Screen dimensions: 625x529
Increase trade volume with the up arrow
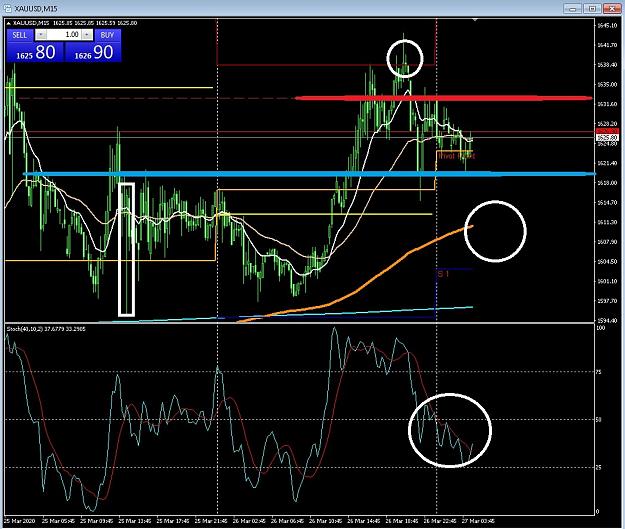(x=87, y=35)
